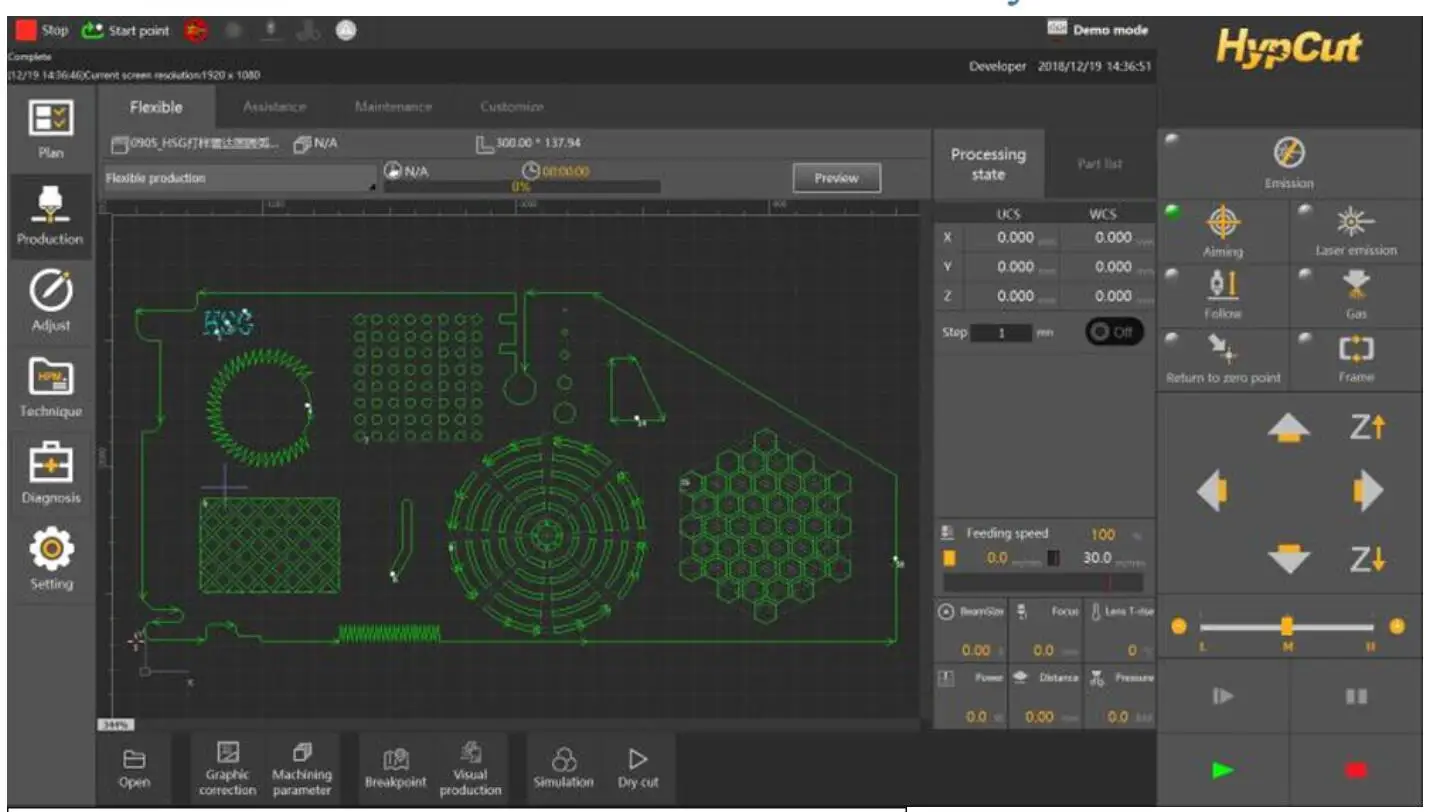Click the Pressure readout

[x=1119, y=698]
